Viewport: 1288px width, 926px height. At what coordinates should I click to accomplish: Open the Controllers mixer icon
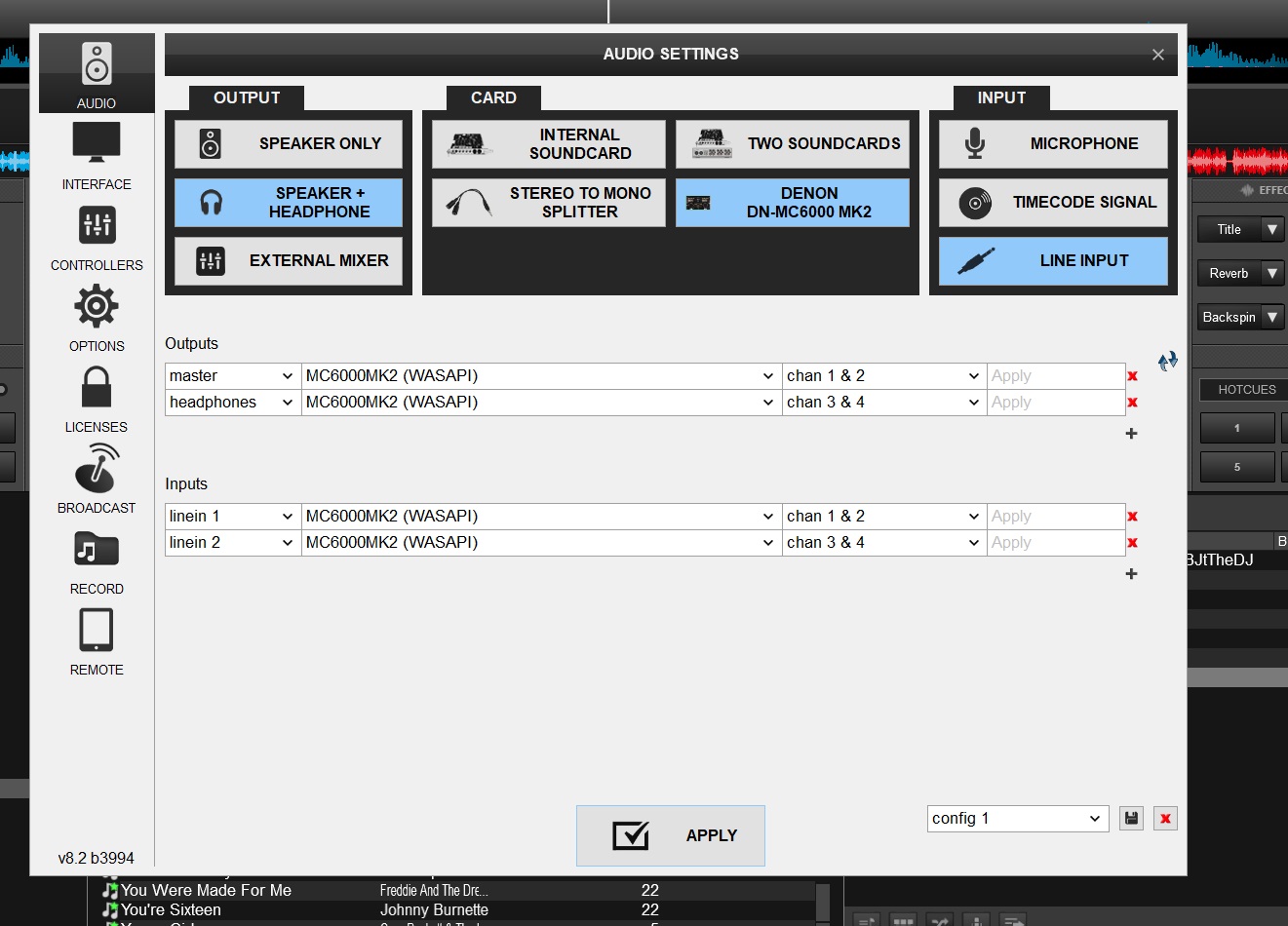point(97,225)
